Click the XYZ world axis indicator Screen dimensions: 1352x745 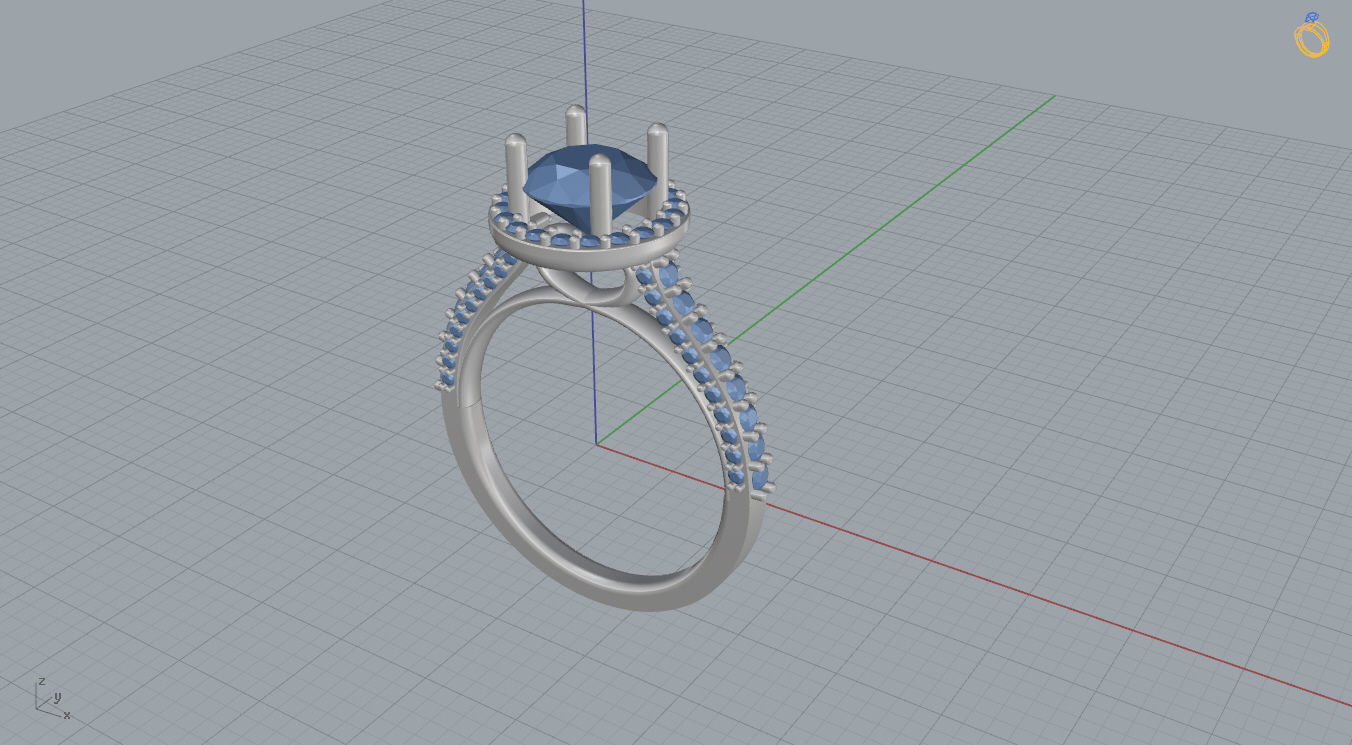pos(53,697)
